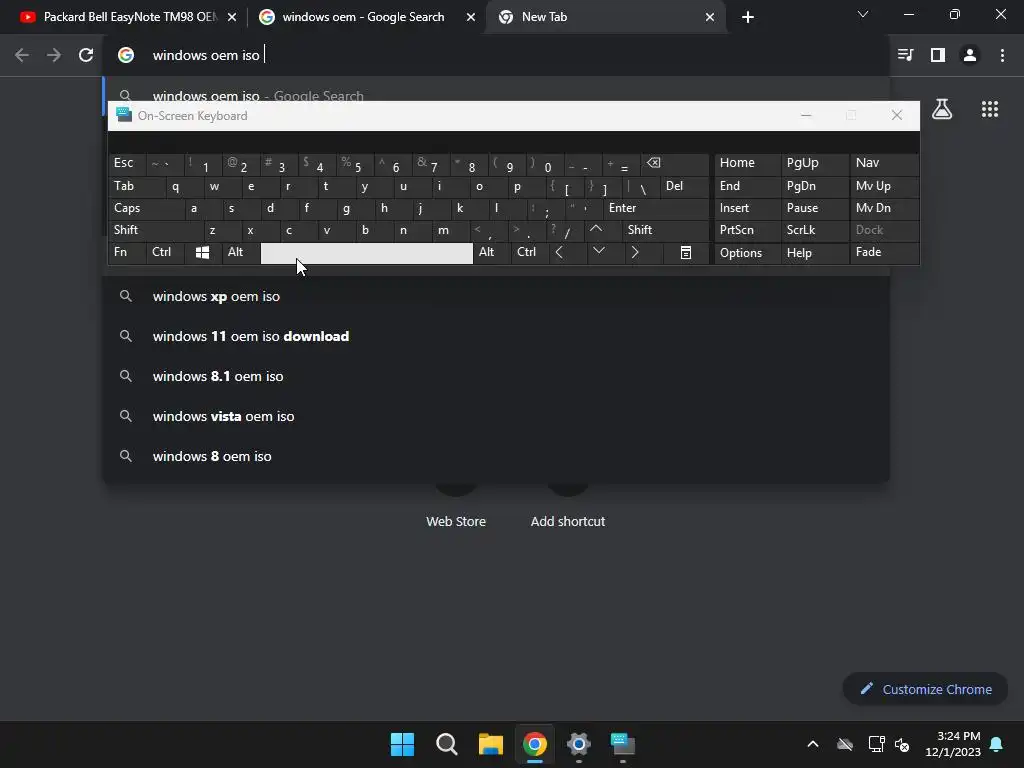
Task: Select suggestion windows xp oem iso
Action: [x=496, y=296]
